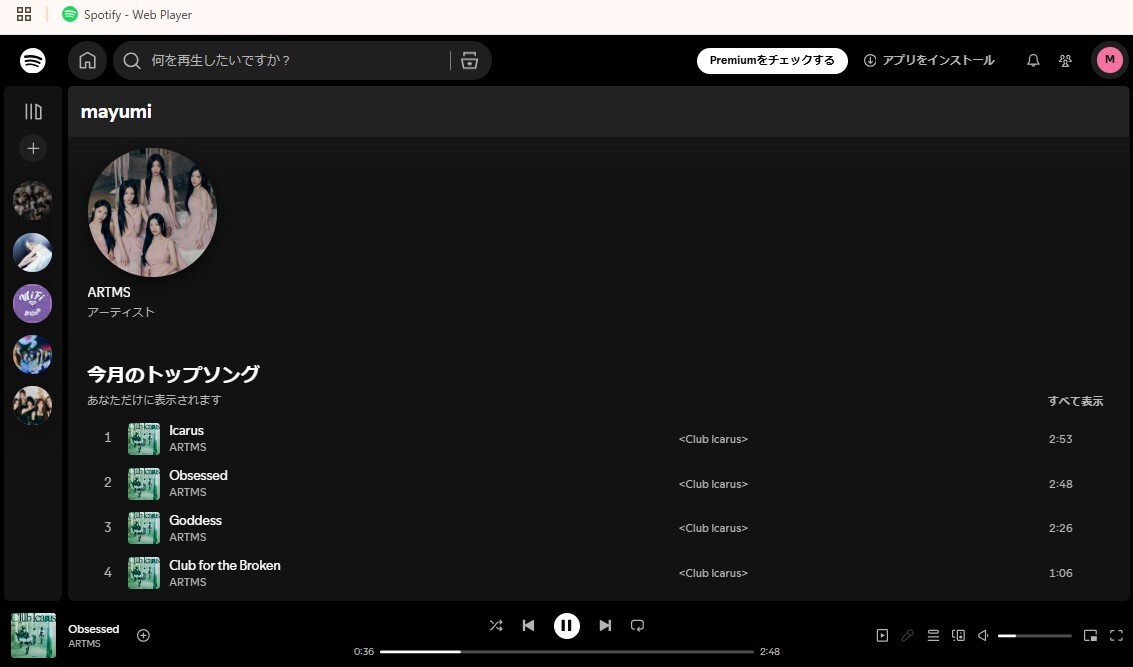Select Club for the Broken track title
This screenshot has width=1133, height=667.
pos(225,565)
